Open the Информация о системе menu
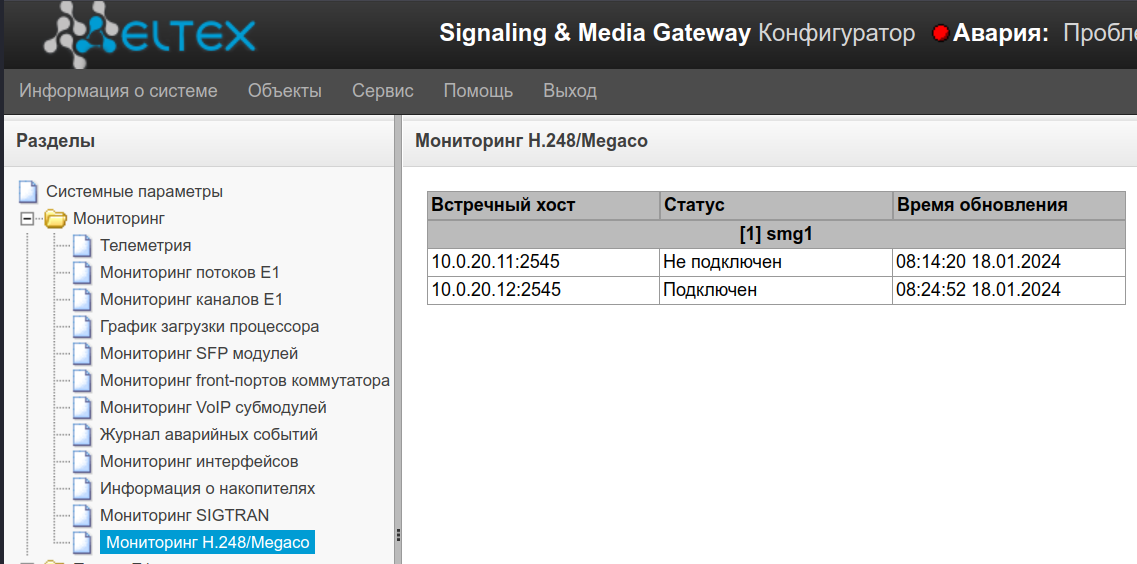This screenshot has width=1137, height=564. (x=118, y=91)
